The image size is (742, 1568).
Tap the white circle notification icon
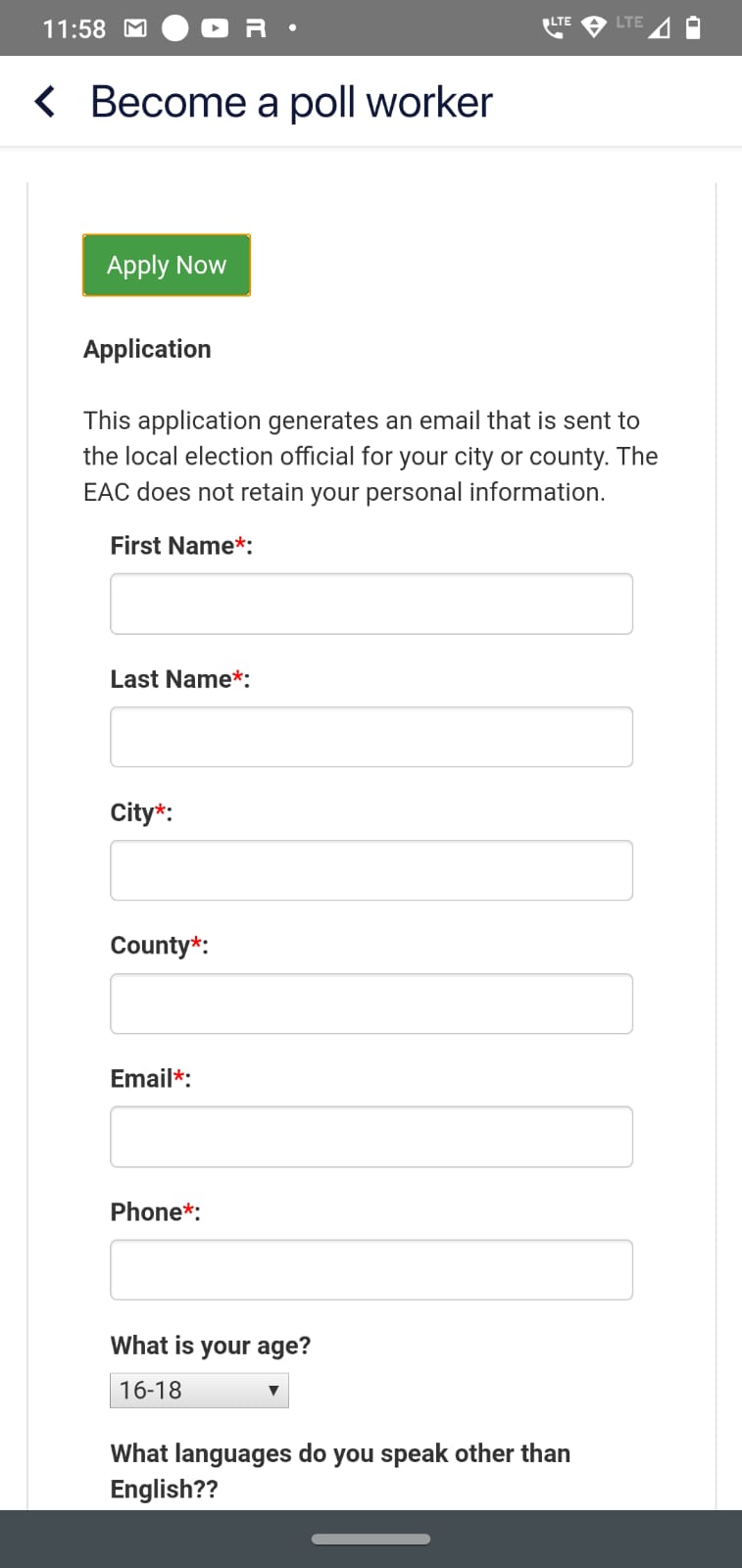point(174,28)
